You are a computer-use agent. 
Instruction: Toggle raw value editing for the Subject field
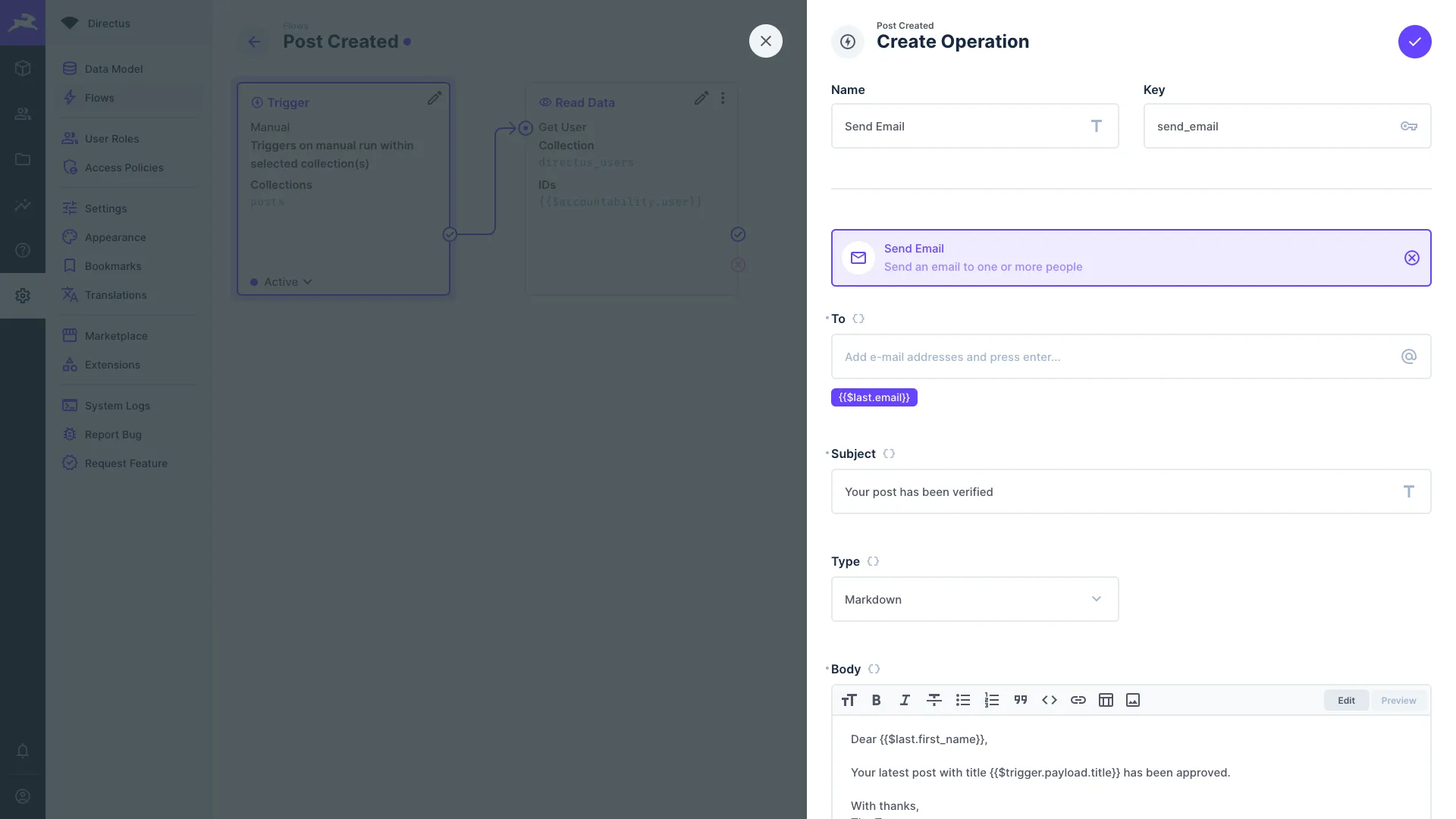click(x=887, y=453)
